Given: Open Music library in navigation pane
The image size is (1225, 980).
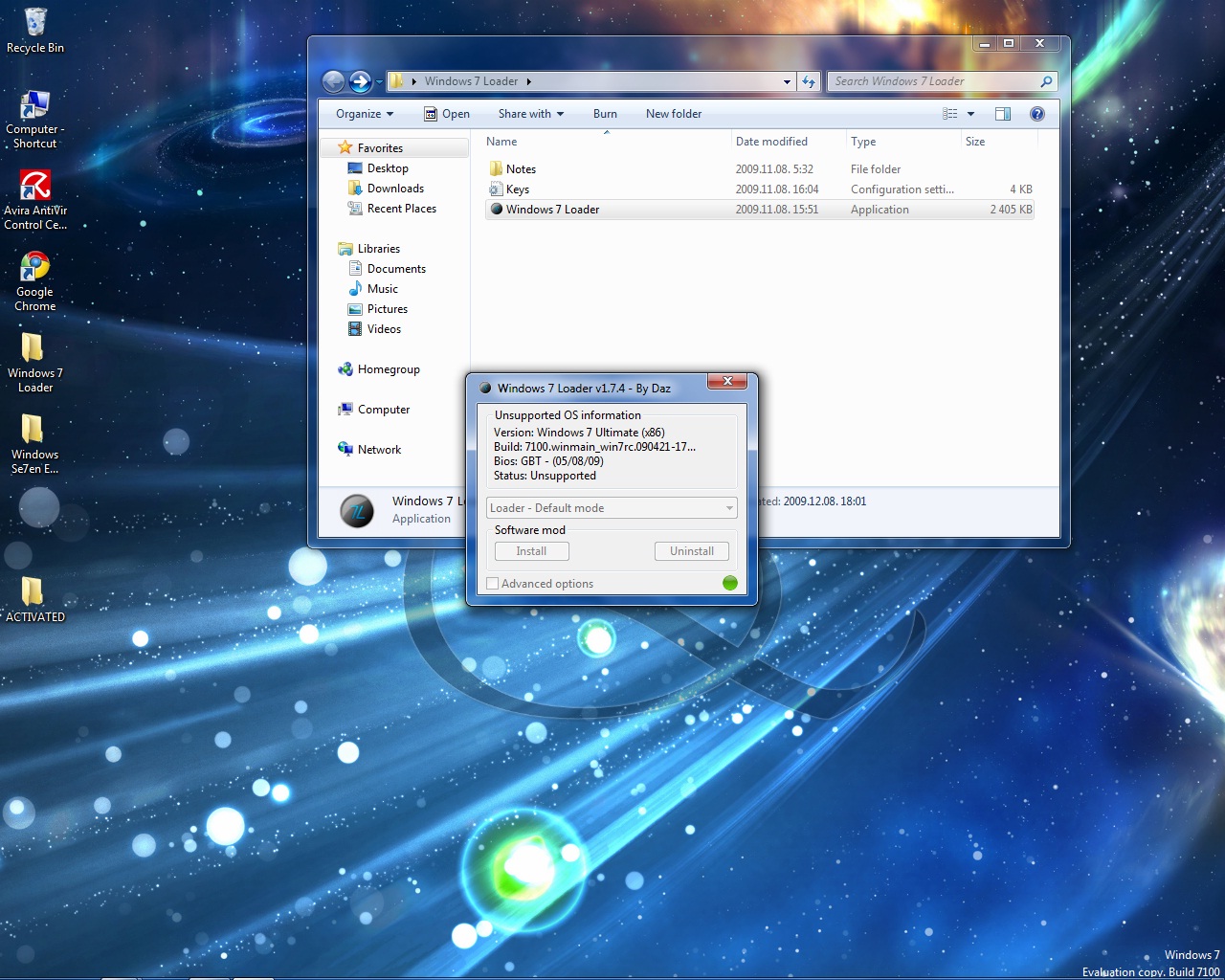Looking at the screenshot, I should point(383,289).
